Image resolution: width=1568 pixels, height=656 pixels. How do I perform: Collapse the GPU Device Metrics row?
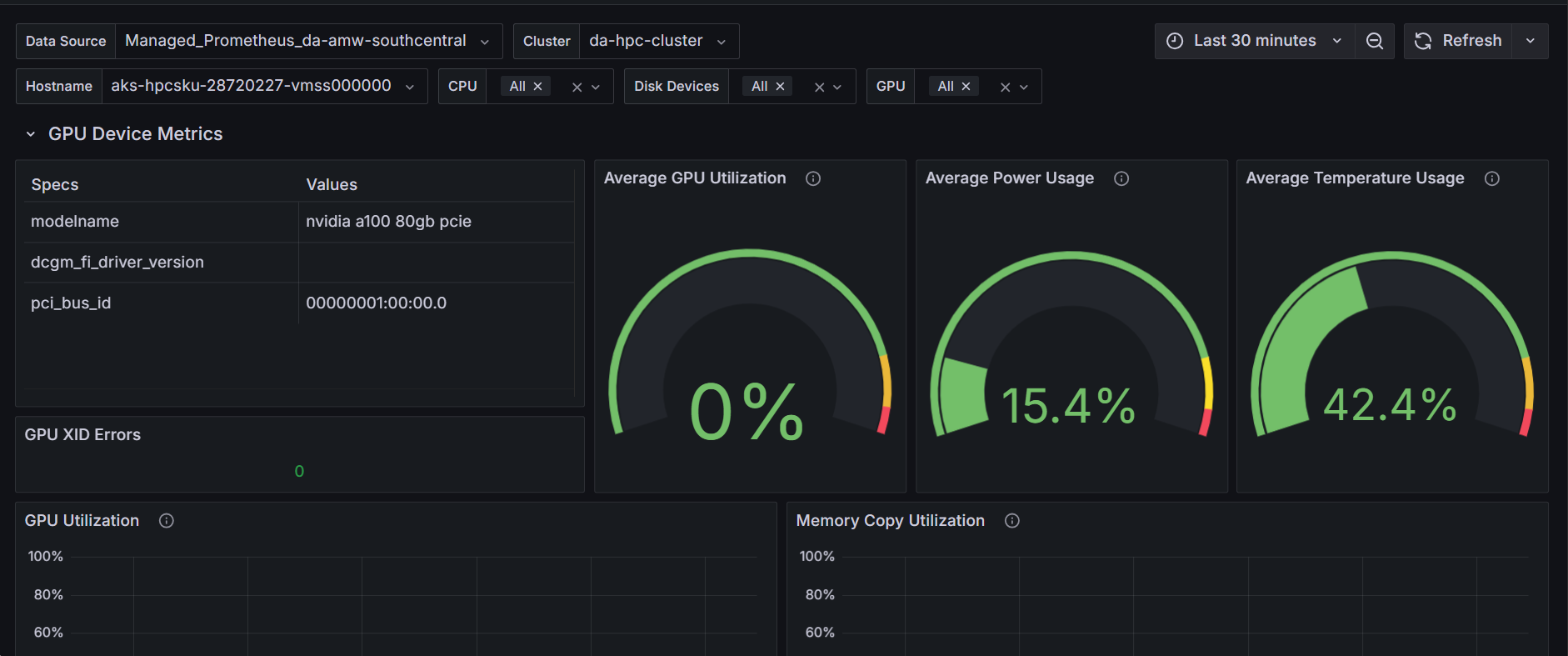point(31,134)
